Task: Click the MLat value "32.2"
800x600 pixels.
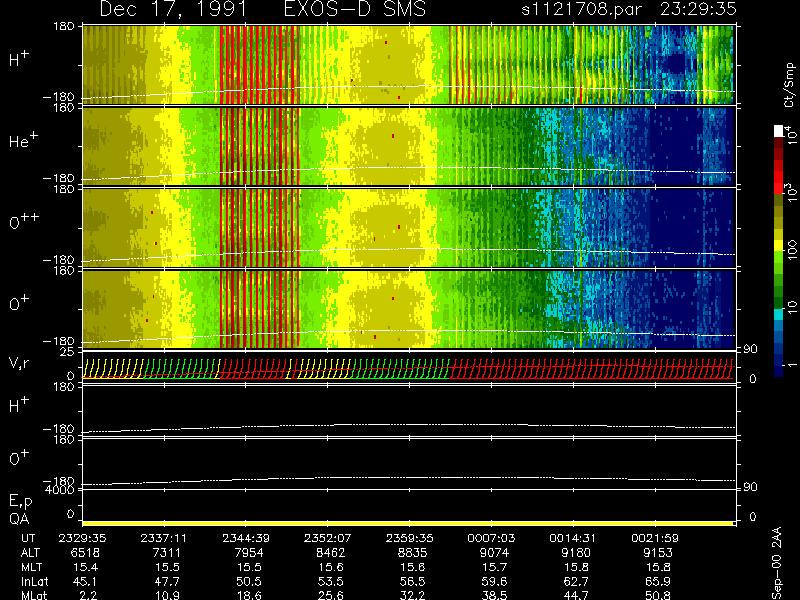Action: (412, 595)
